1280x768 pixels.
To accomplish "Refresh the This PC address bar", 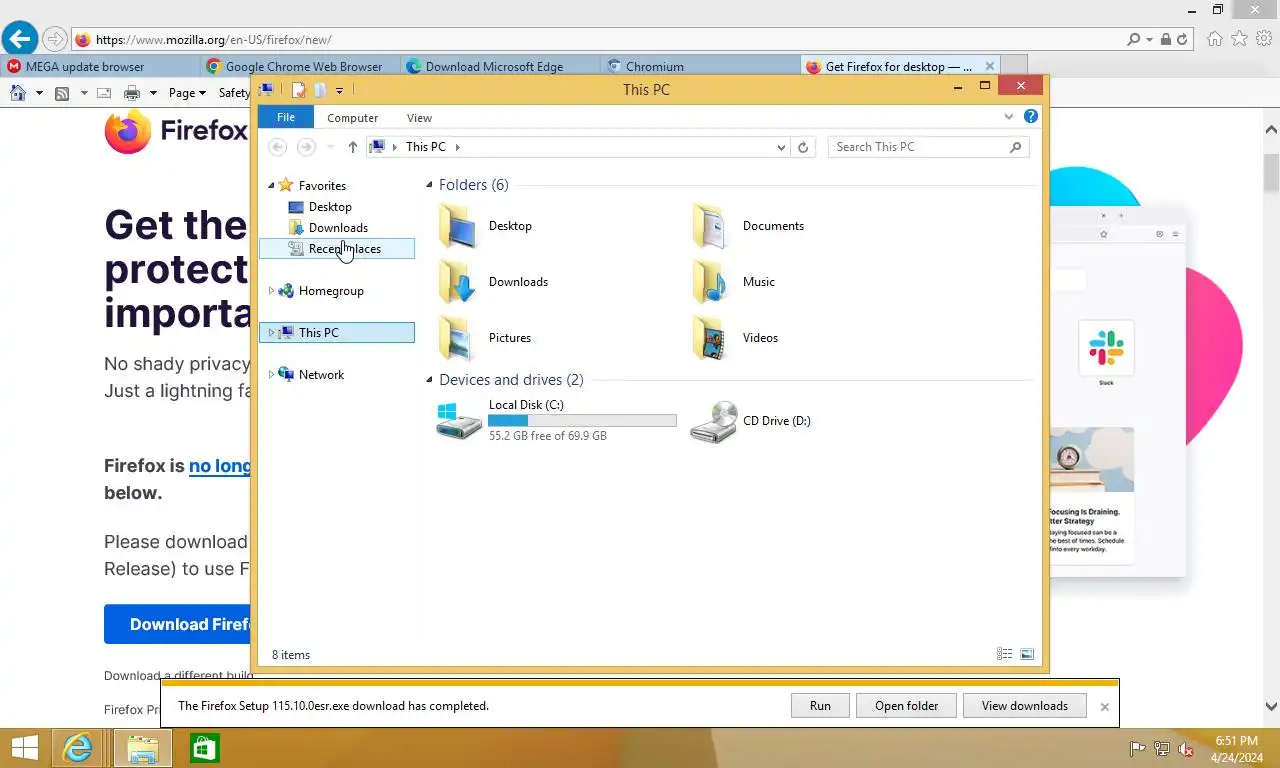I will coord(802,147).
